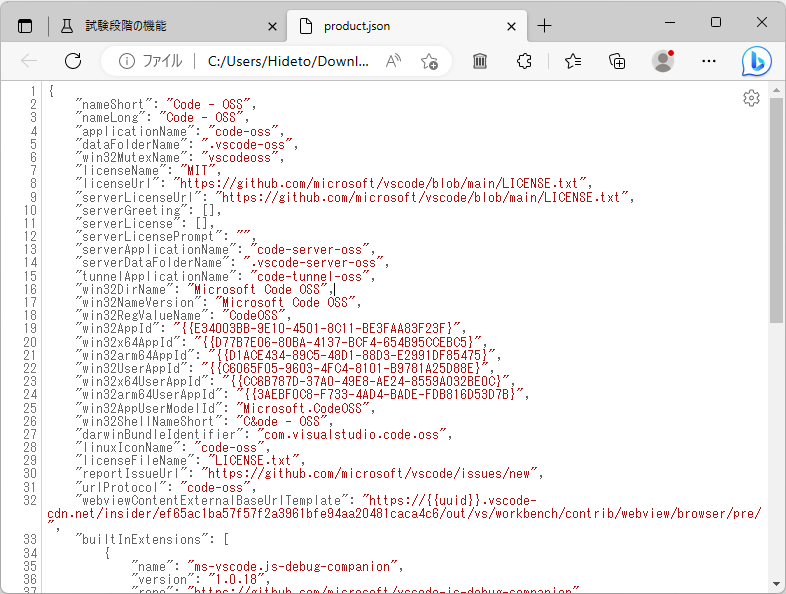Click the document icon on product.json tab
786x594 pixels.
305,26
